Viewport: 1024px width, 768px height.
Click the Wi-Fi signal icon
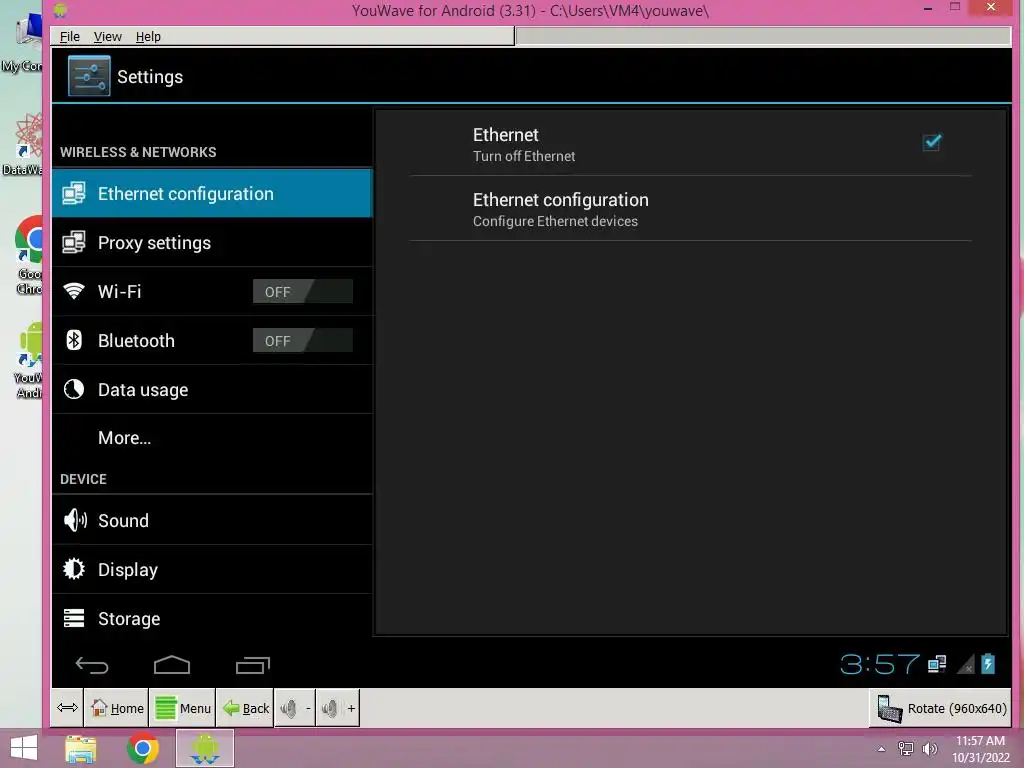point(74,291)
